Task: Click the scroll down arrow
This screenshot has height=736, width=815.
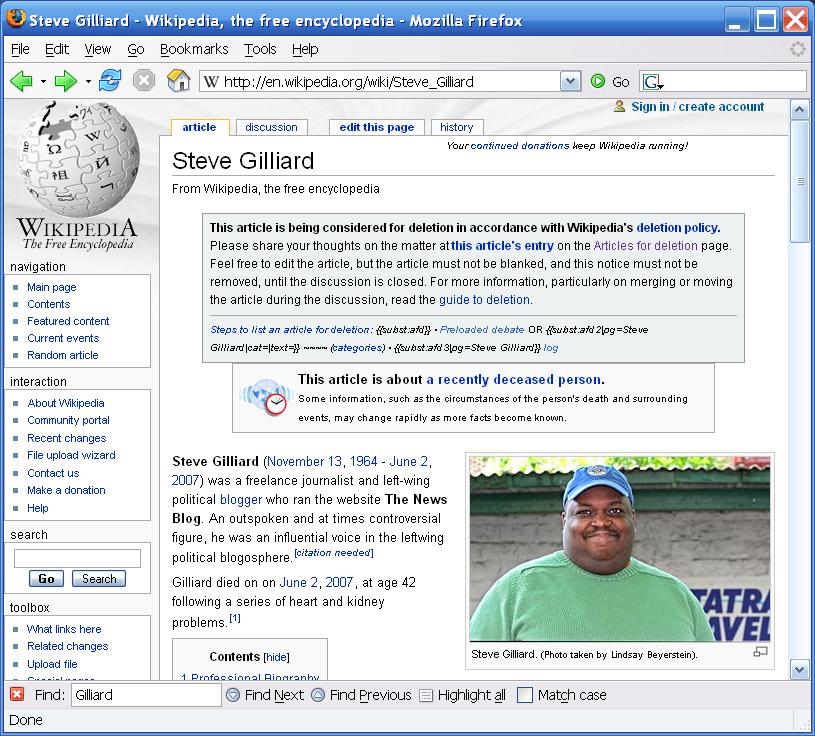Action: click(799, 669)
